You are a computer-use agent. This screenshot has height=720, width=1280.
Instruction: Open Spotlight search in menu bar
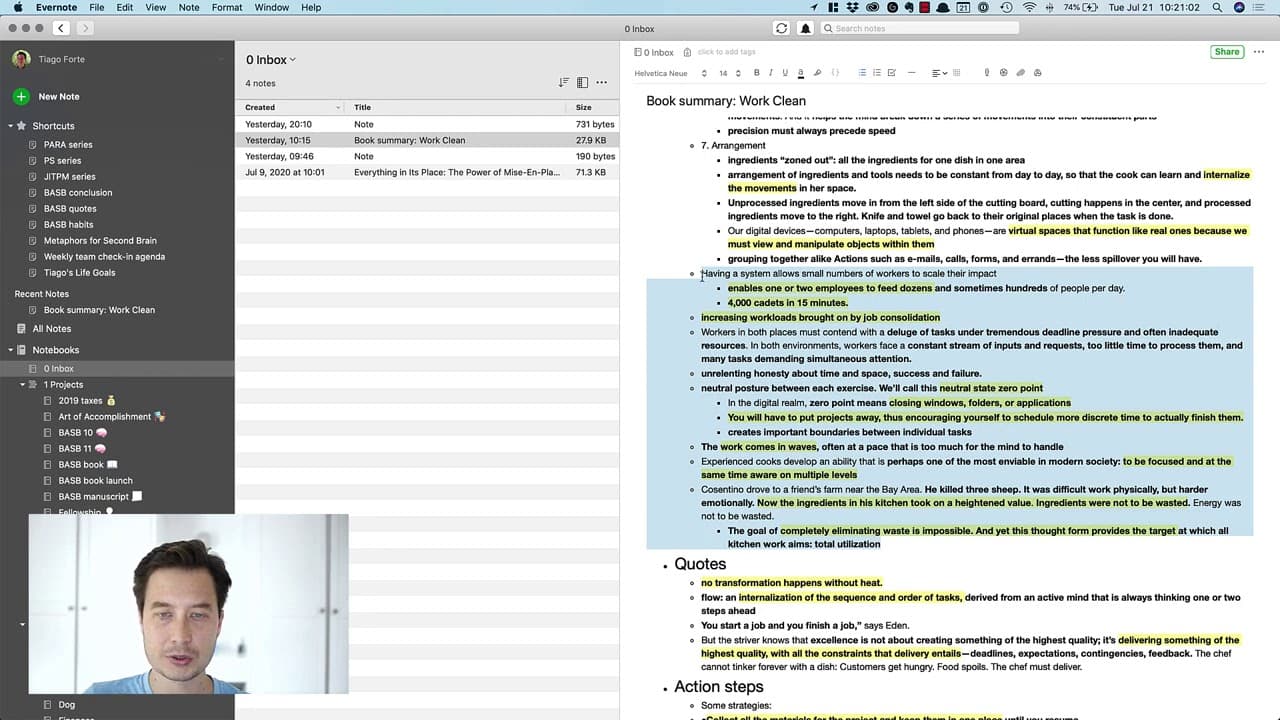tap(1217, 7)
